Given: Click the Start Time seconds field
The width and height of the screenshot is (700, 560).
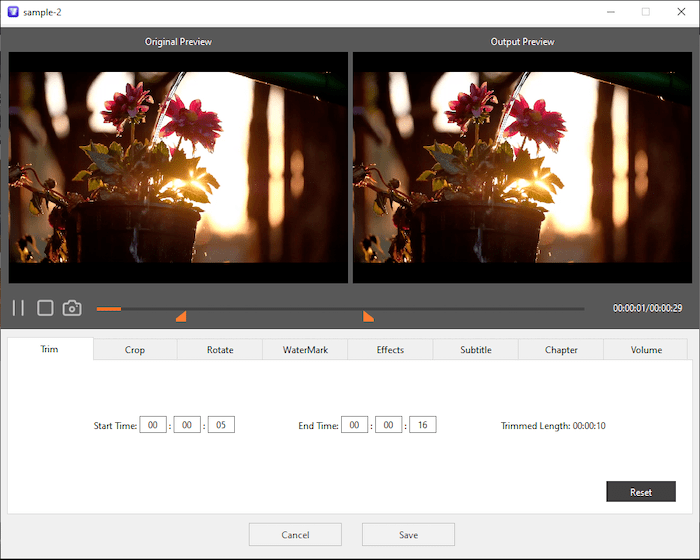Looking at the screenshot, I should point(221,425).
